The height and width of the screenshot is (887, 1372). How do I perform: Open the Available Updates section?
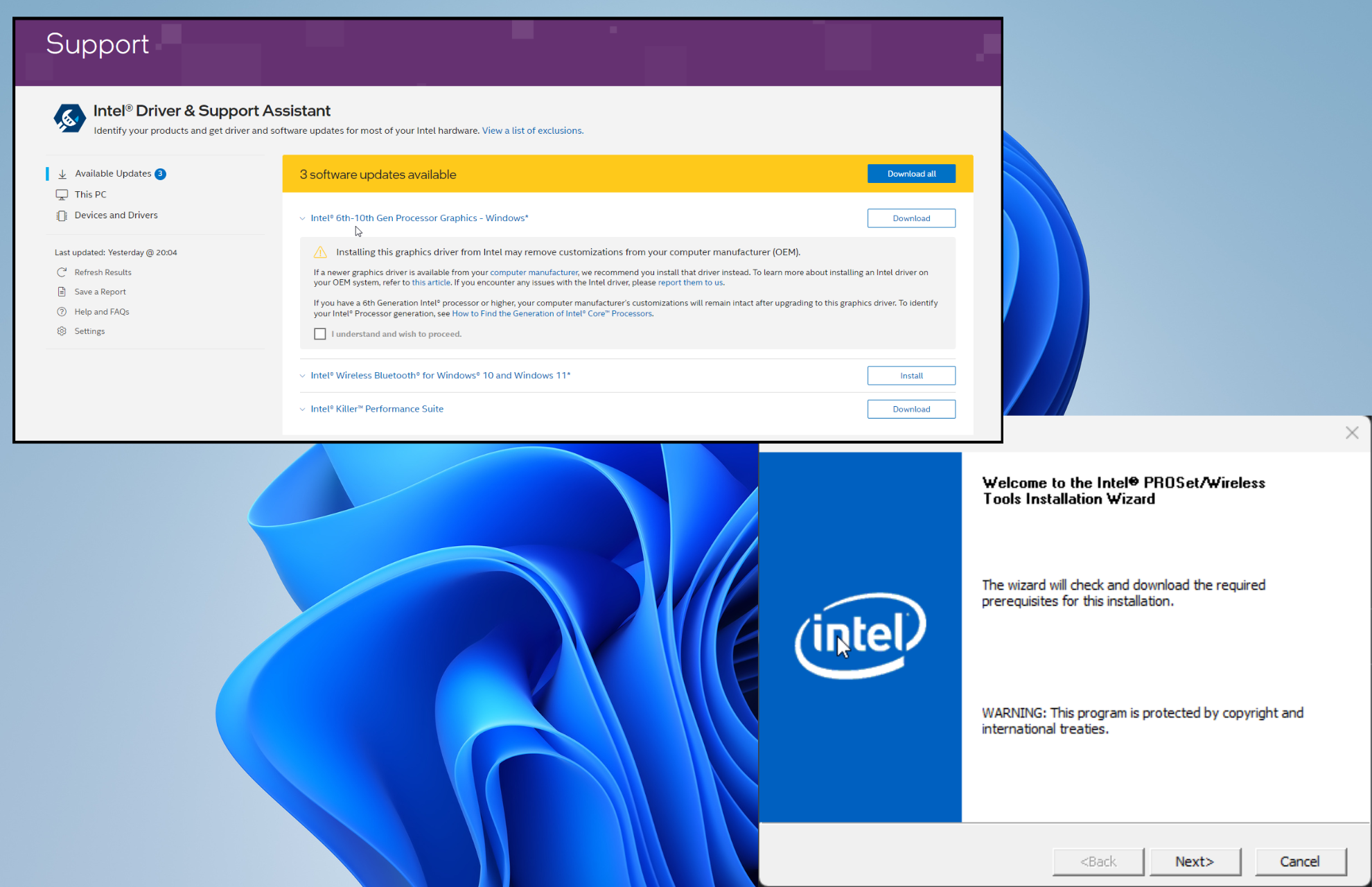point(113,173)
